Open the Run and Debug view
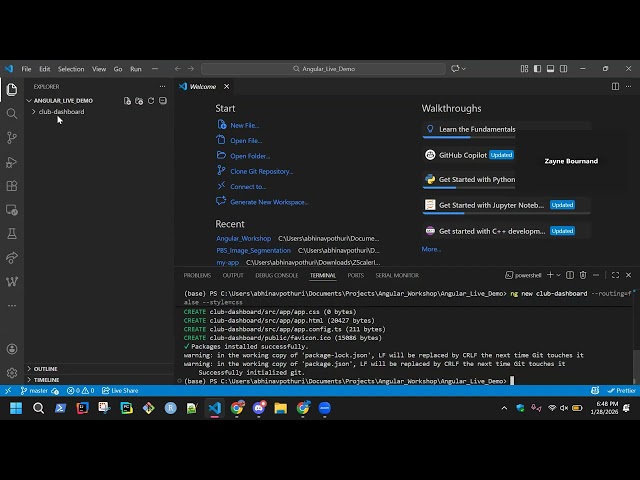Image resolution: width=640 pixels, height=480 pixels. pyautogui.click(x=12, y=162)
